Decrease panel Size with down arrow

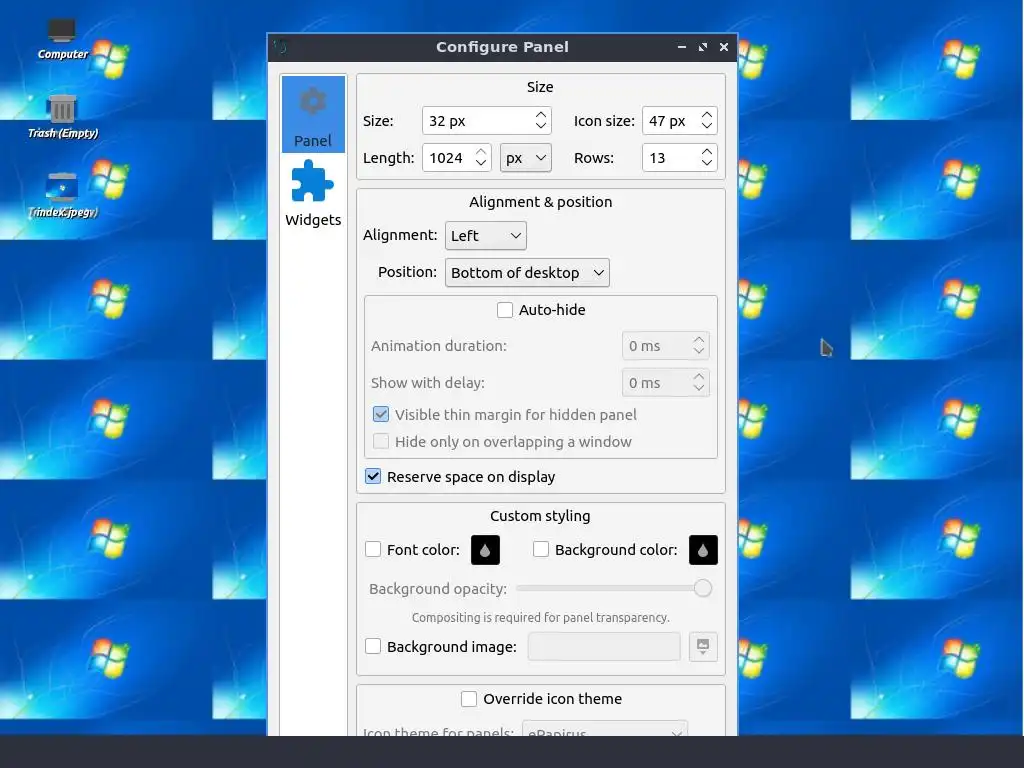click(541, 126)
